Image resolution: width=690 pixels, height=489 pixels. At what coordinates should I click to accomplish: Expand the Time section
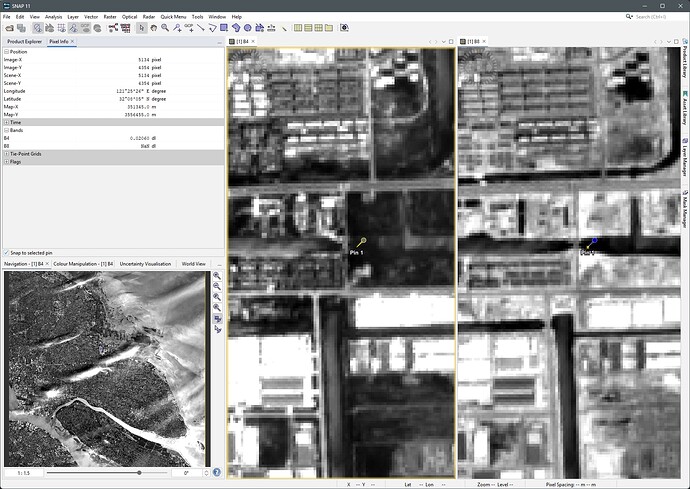pos(5,123)
